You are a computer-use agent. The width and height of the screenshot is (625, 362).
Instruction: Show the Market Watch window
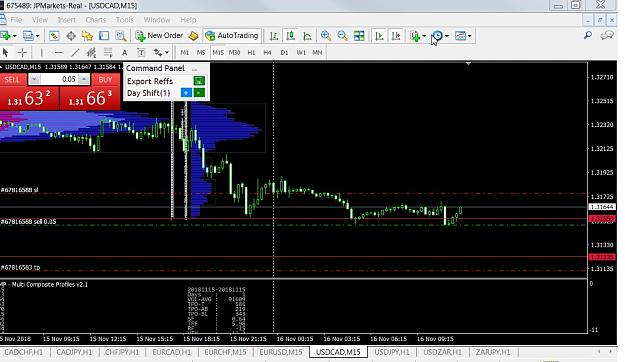click(x=54, y=36)
